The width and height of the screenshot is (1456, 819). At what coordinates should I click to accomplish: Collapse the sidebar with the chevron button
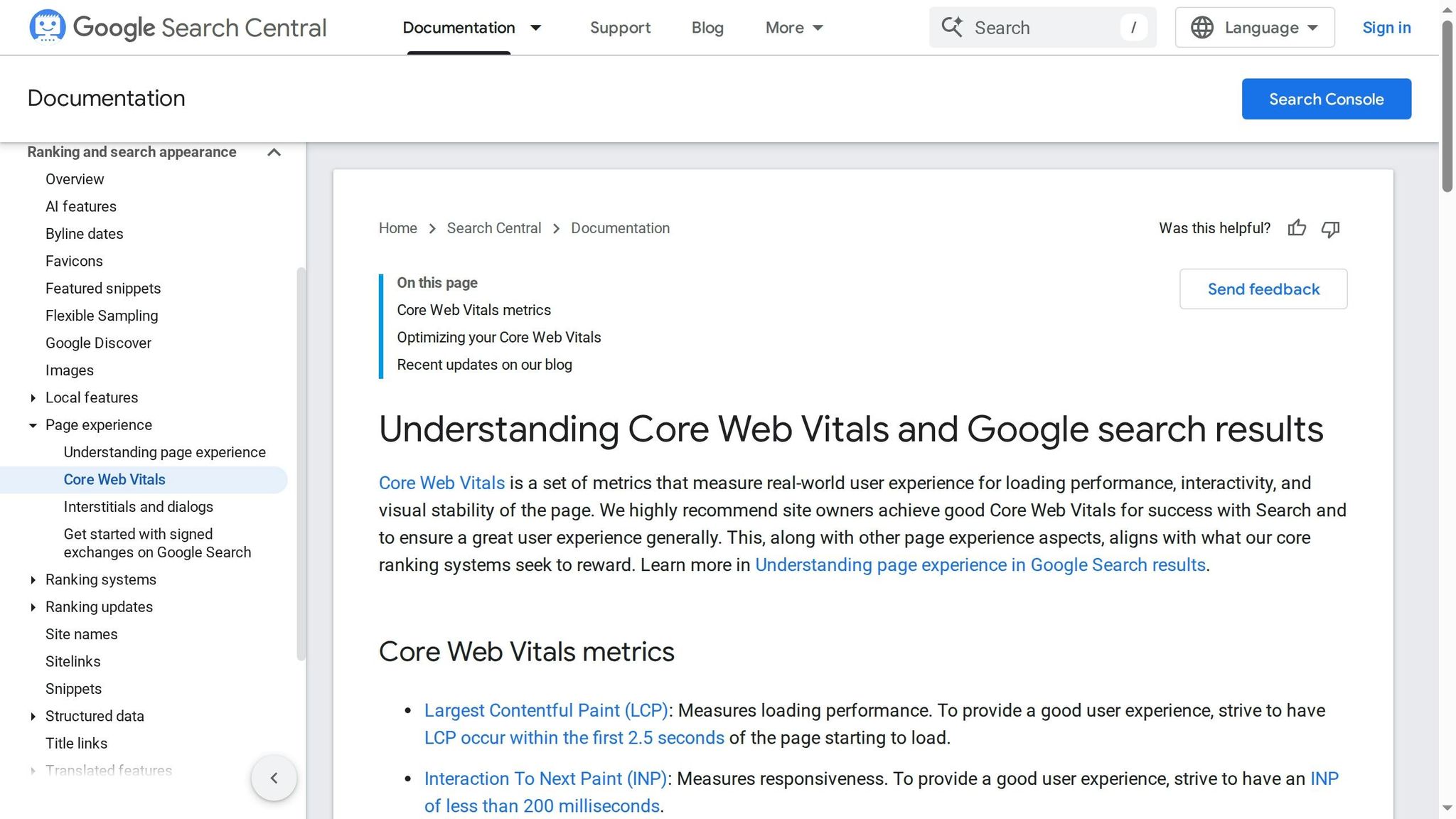[274, 778]
